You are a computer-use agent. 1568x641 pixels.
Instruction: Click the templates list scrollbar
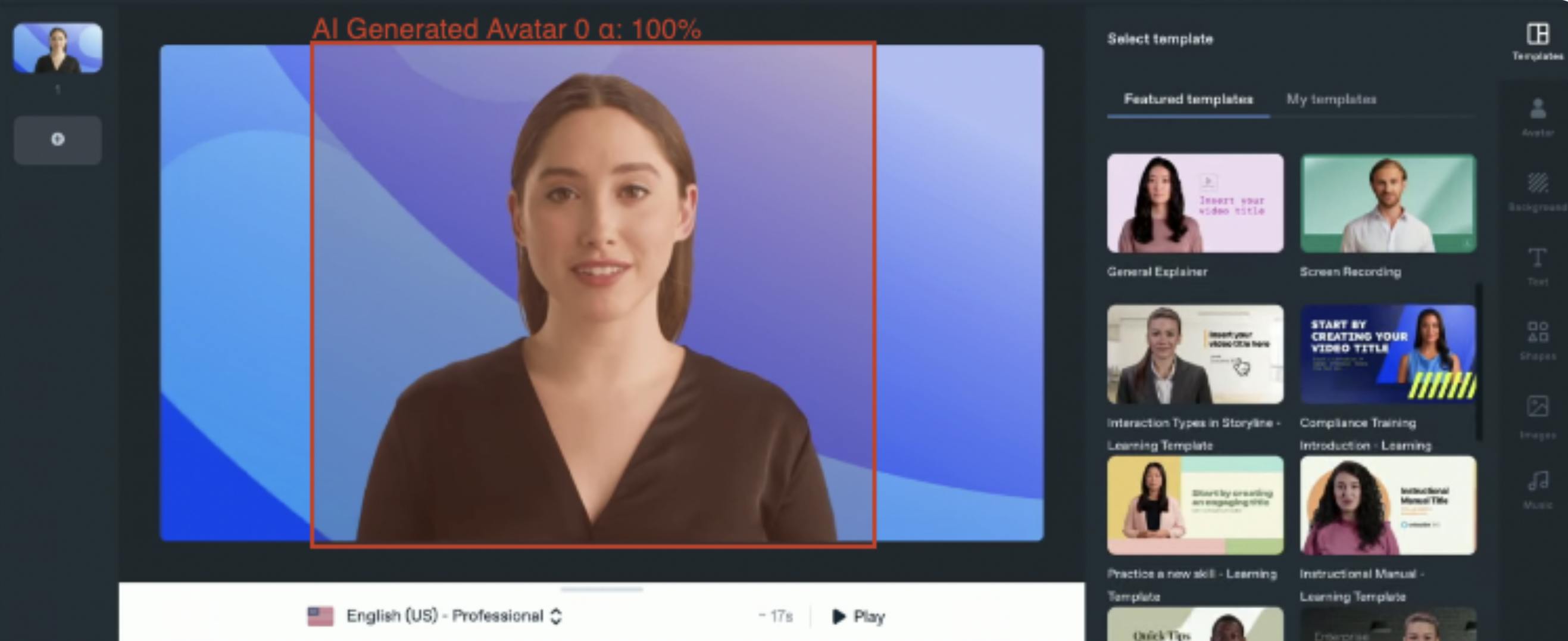[x=1479, y=362]
